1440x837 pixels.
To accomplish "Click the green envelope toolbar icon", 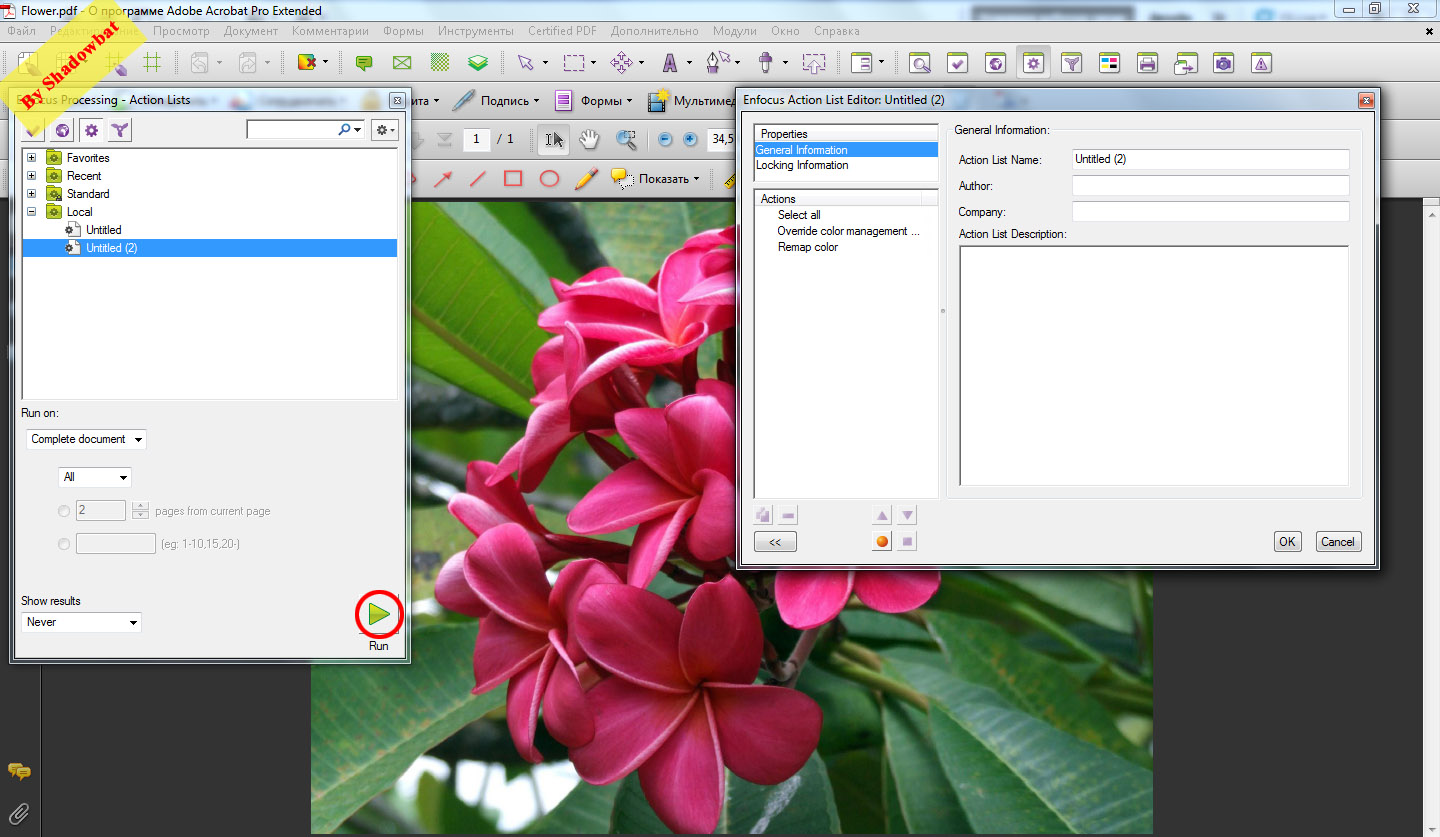I will (402, 63).
